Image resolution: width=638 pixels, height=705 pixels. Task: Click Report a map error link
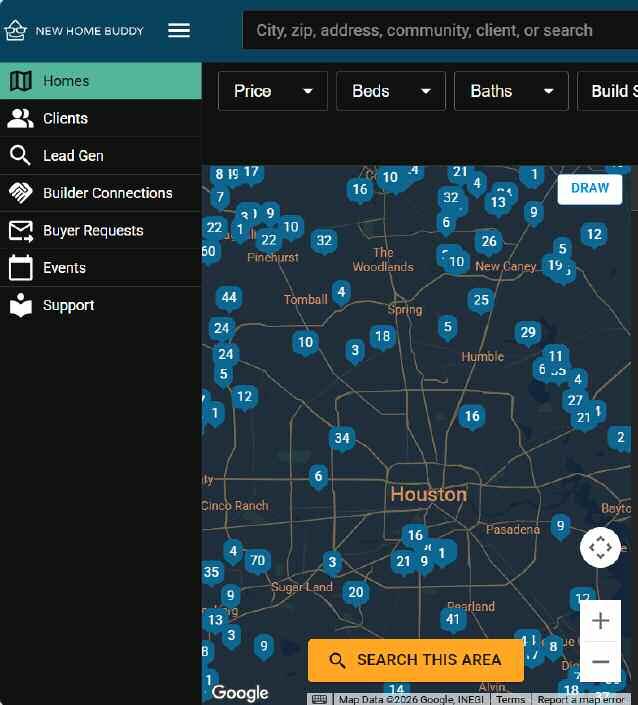580,700
